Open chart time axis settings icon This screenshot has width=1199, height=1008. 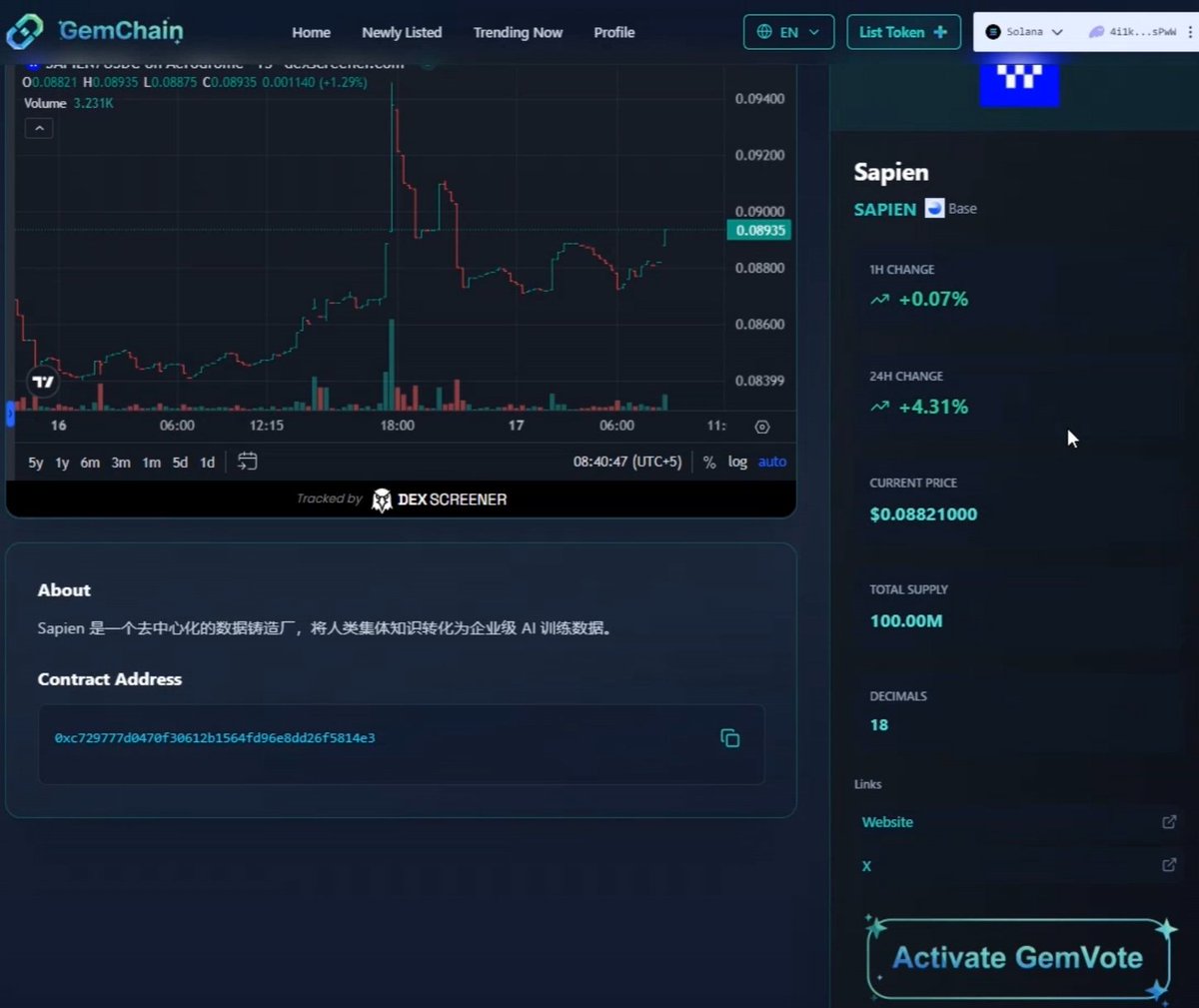coord(762,427)
